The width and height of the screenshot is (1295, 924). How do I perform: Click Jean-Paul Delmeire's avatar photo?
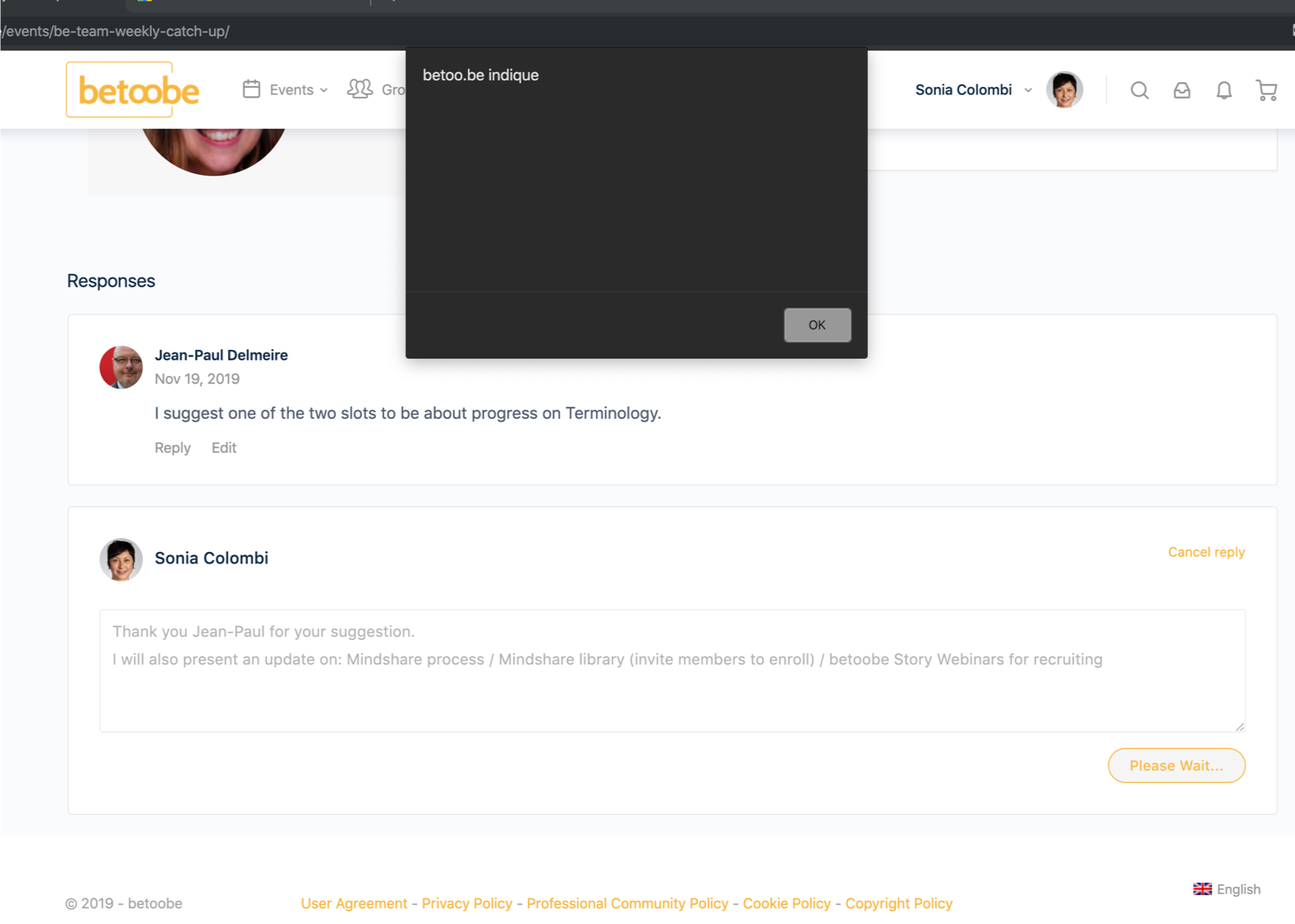(x=121, y=367)
